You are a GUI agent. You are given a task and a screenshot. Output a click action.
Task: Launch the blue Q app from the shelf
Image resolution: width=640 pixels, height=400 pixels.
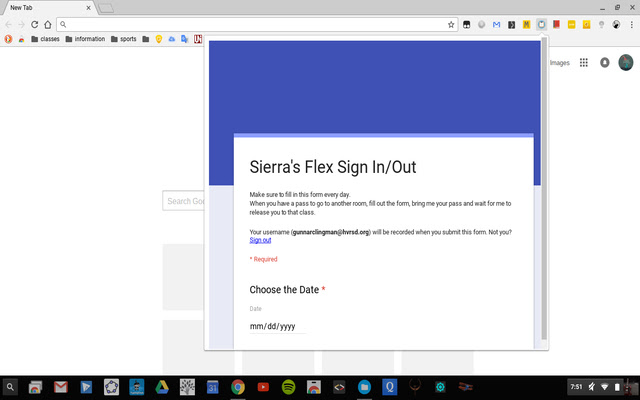click(x=389, y=387)
